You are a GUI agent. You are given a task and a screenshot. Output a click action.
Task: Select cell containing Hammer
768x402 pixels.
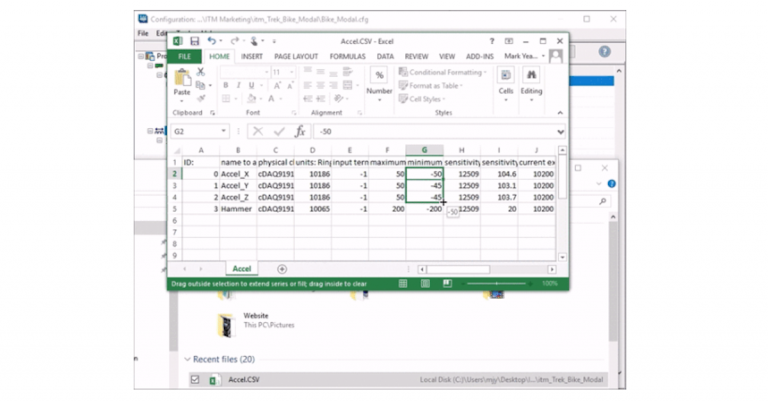[x=238, y=209]
